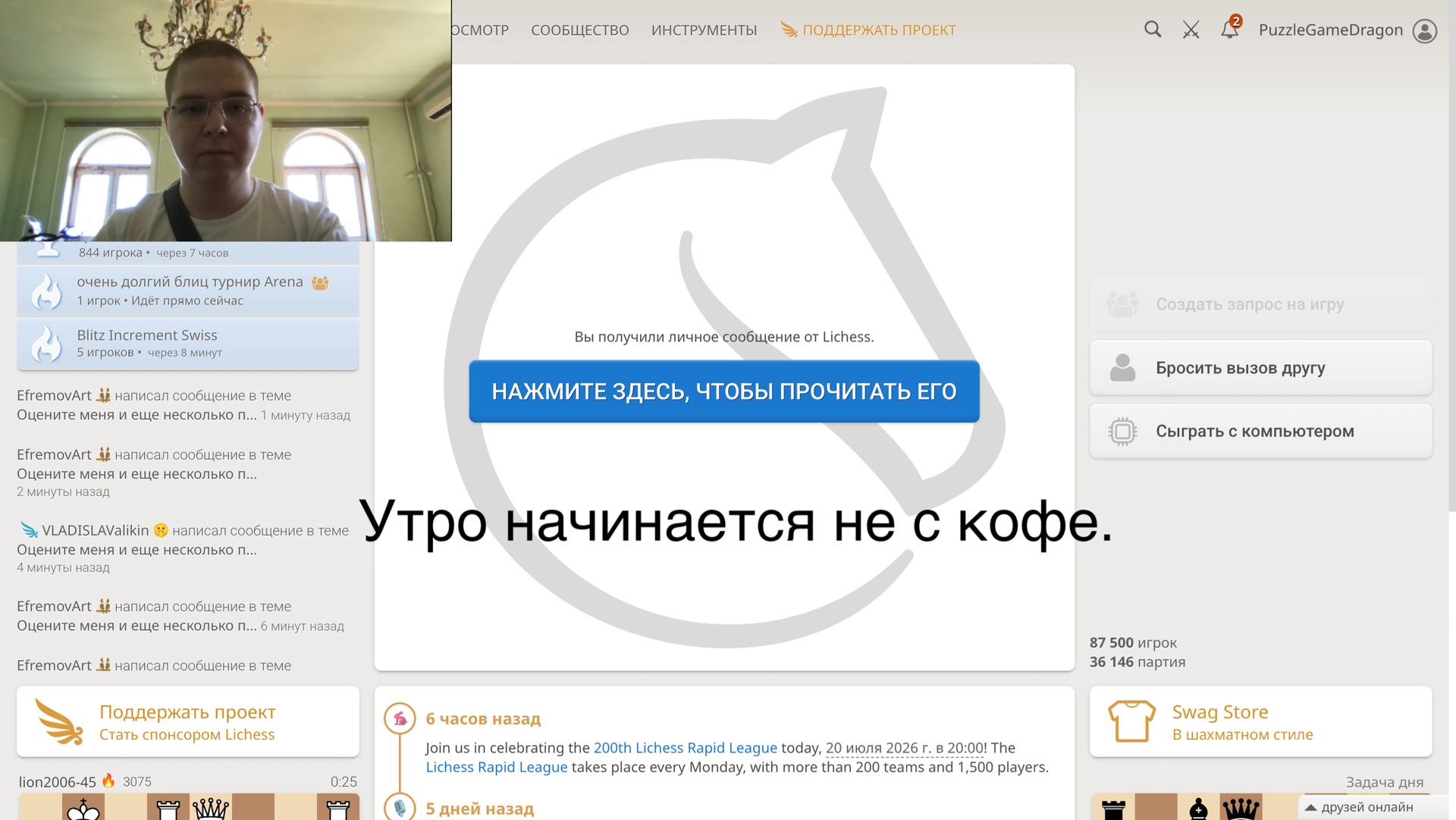Open the ИНСТРУМЕНТЫ menu
The height and width of the screenshot is (820, 1456).
704,30
